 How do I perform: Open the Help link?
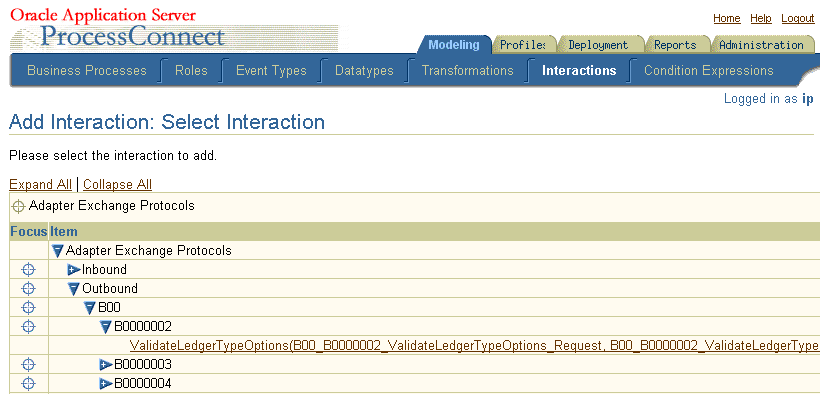[761, 19]
